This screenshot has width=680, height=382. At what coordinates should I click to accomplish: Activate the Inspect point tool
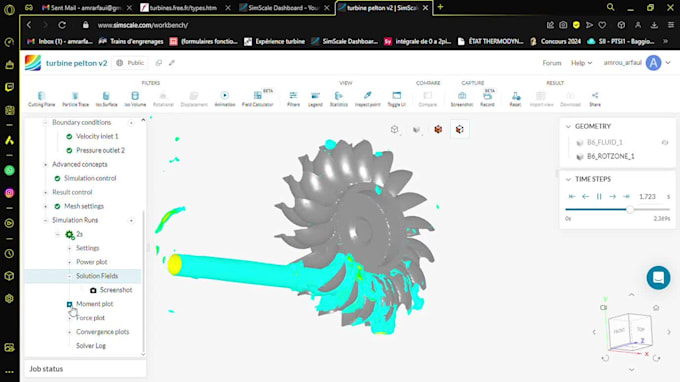[x=367, y=99]
